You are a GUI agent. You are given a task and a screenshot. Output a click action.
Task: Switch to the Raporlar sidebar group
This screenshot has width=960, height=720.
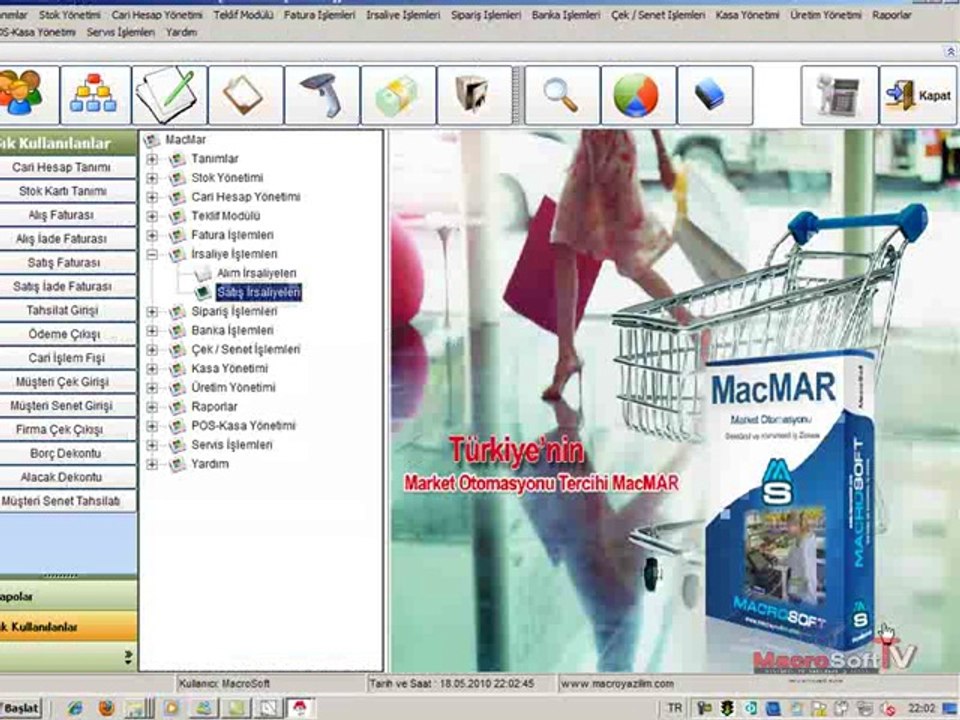click(68, 596)
